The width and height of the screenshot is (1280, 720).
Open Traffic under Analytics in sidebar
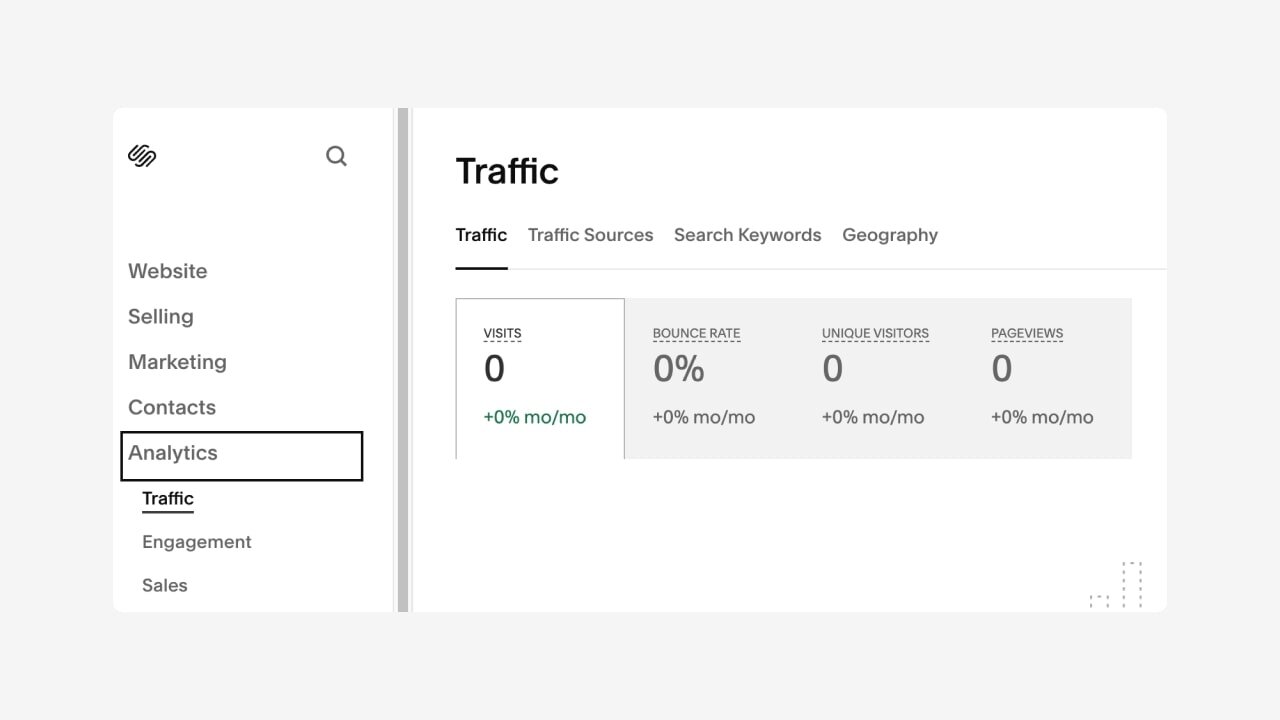coord(168,498)
